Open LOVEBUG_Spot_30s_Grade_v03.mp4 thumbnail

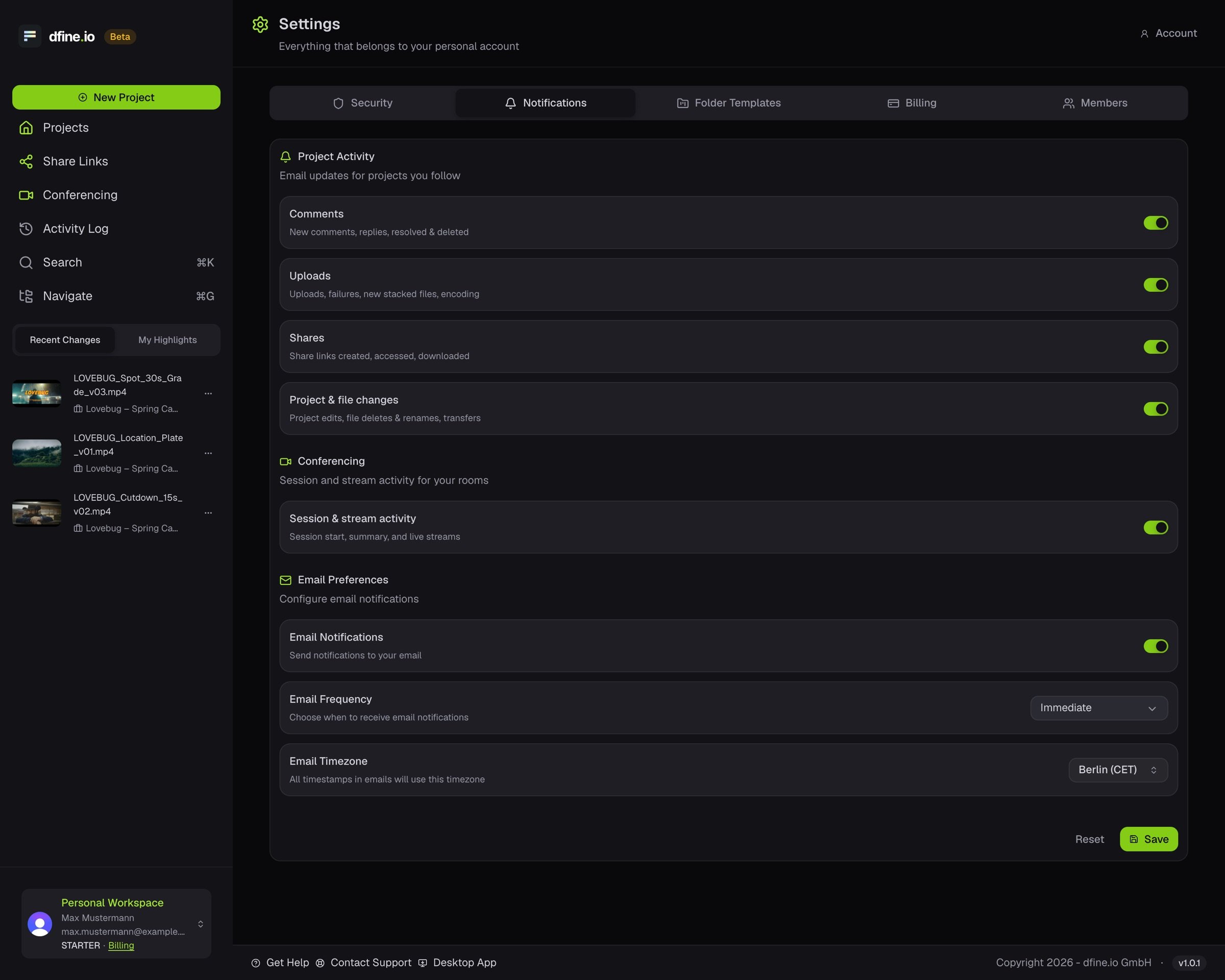pos(37,393)
